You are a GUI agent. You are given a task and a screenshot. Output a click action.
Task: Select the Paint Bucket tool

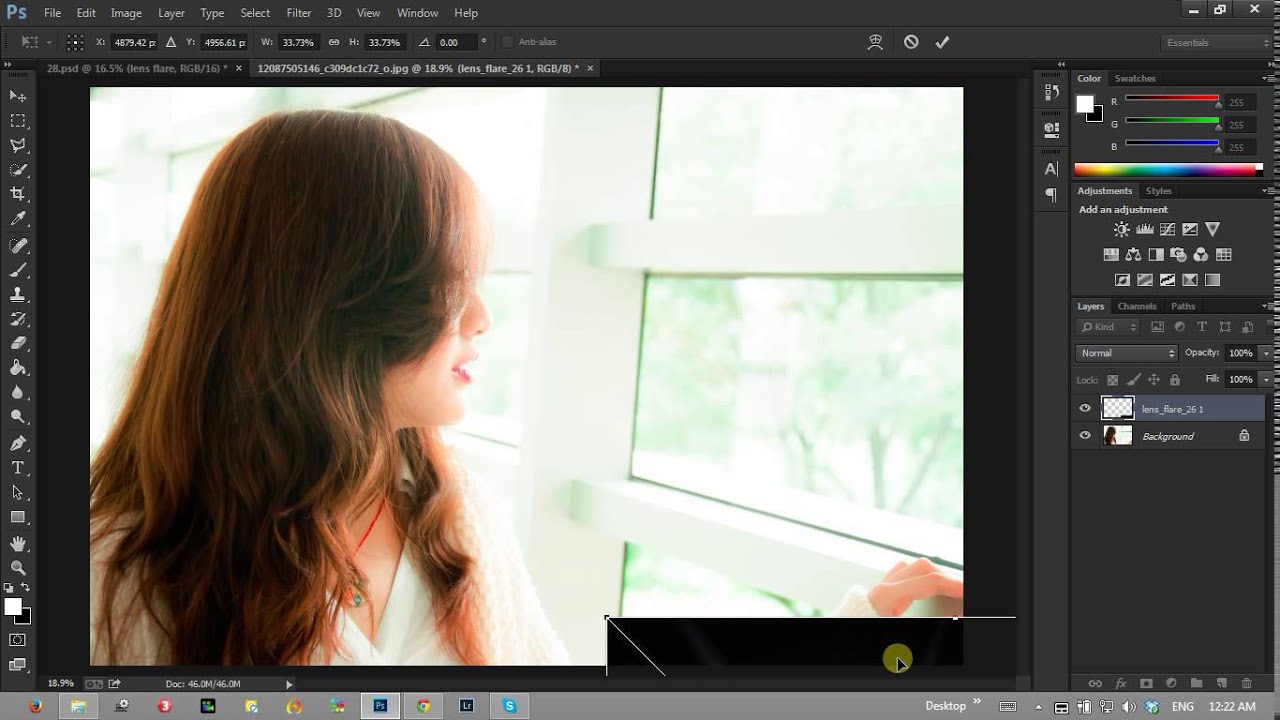[x=18, y=369]
